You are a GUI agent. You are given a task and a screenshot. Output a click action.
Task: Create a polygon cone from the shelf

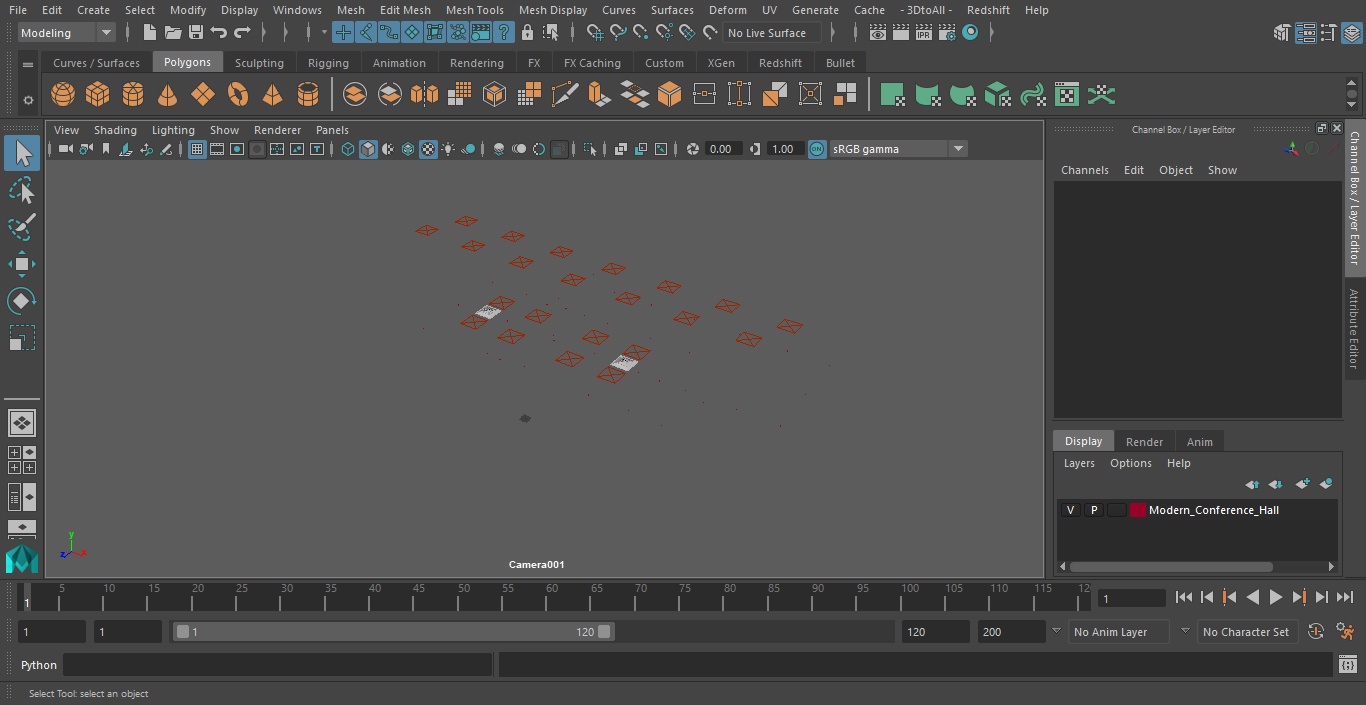(168, 95)
